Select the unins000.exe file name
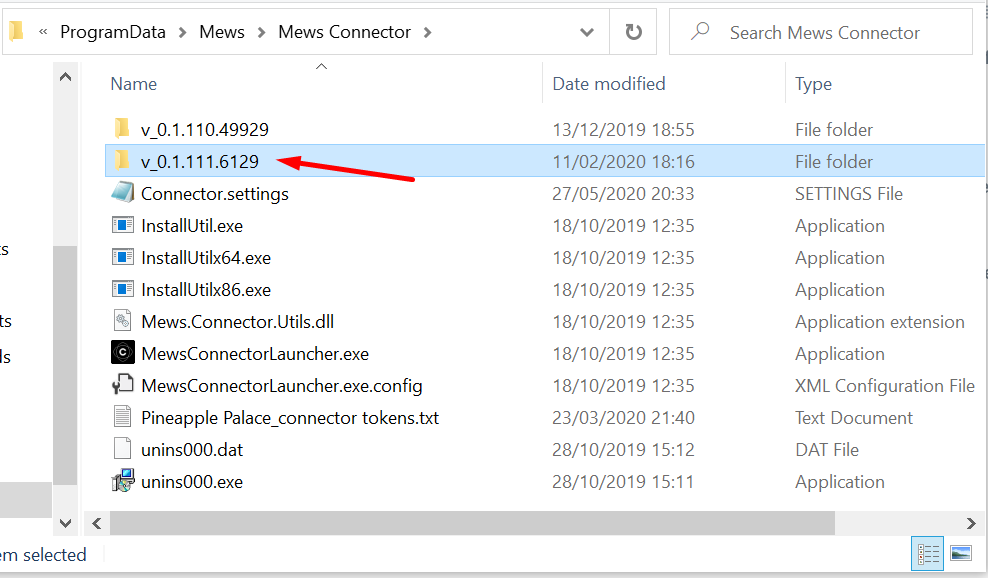Screen dimensions: 988x578 click(x=192, y=482)
